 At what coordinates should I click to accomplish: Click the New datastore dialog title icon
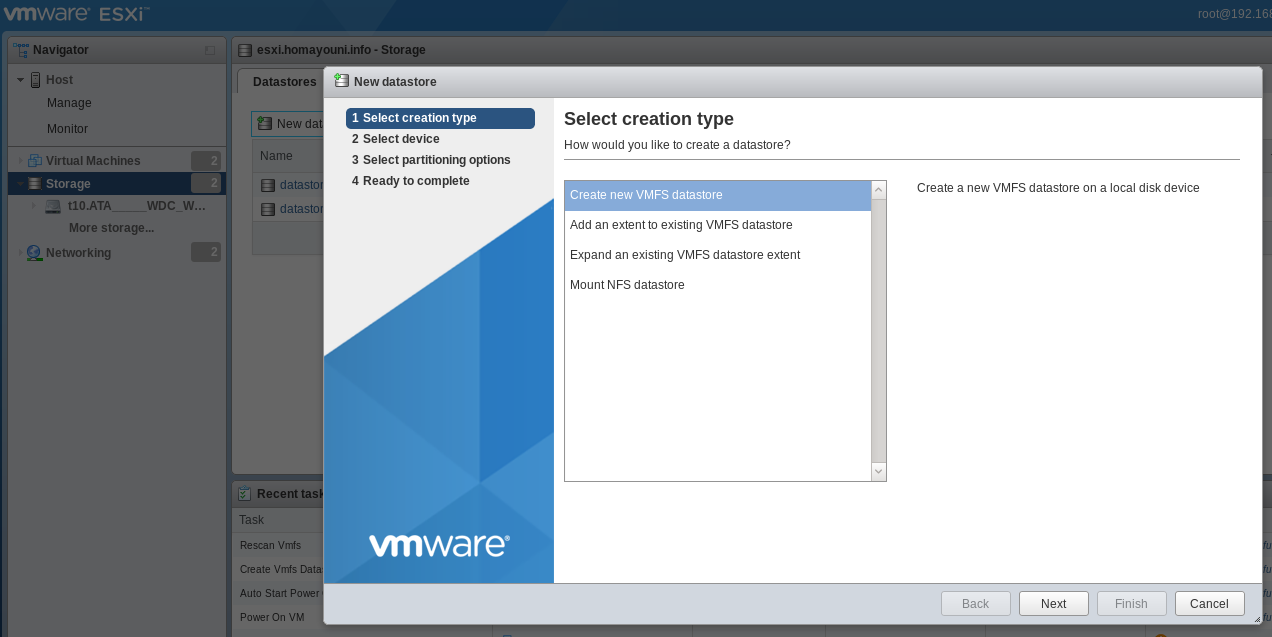pyautogui.click(x=342, y=81)
